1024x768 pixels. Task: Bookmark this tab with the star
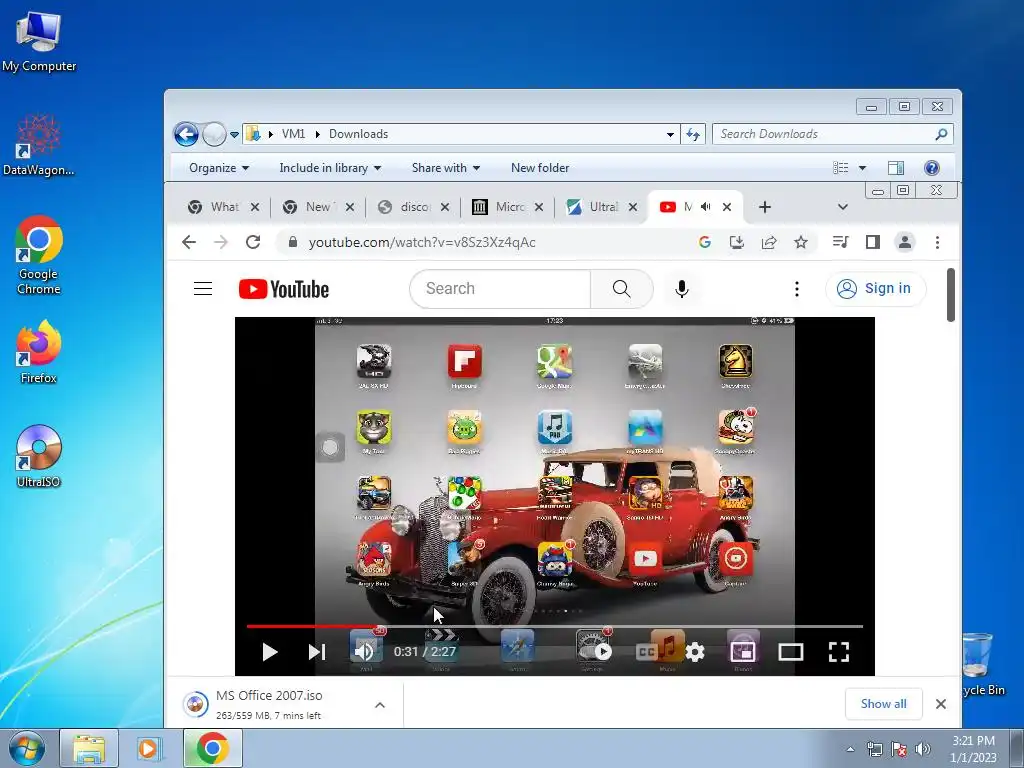pyautogui.click(x=801, y=242)
